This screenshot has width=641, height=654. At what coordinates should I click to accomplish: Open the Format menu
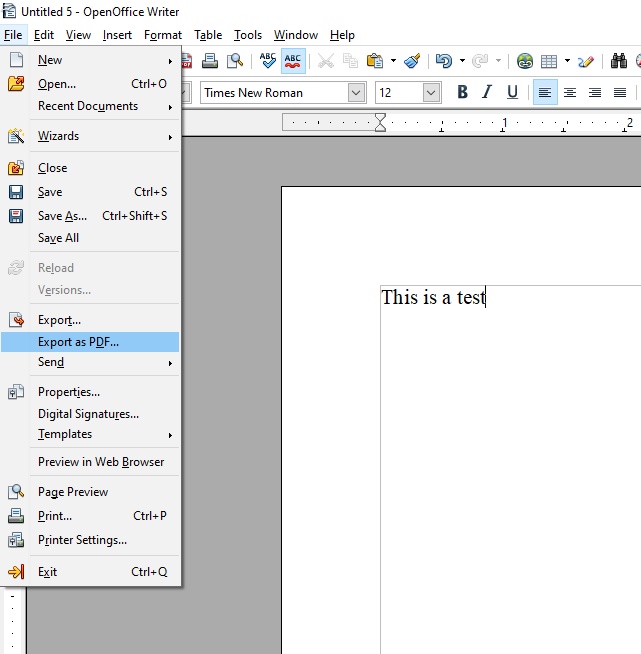pyautogui.click(x=163, y=35)
